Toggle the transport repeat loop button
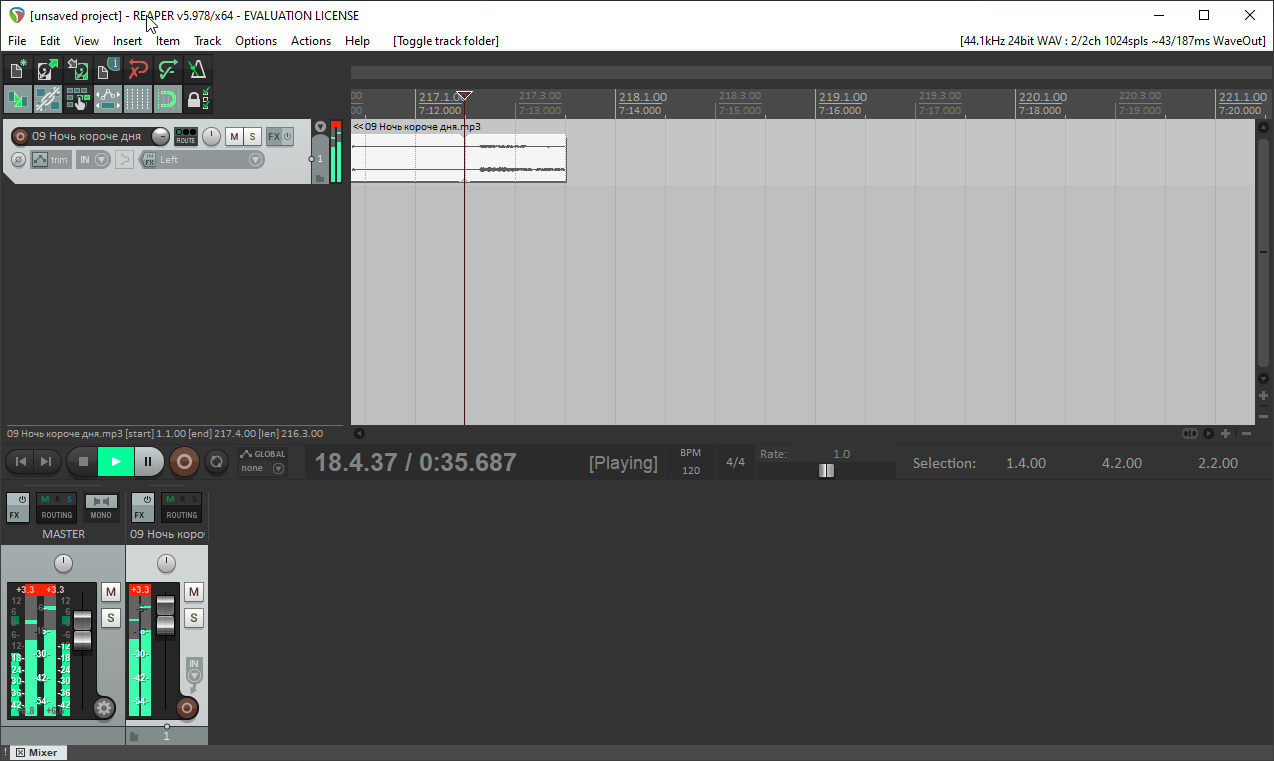 [215, 462]
